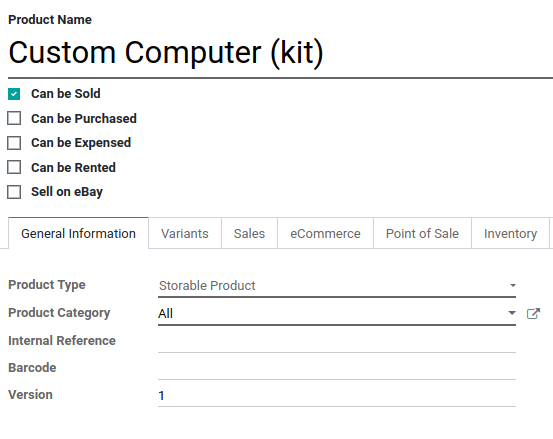The height and width of the screenshot is (439, 553).
Task: Click the Internal Reference input field
Action: 337,341
